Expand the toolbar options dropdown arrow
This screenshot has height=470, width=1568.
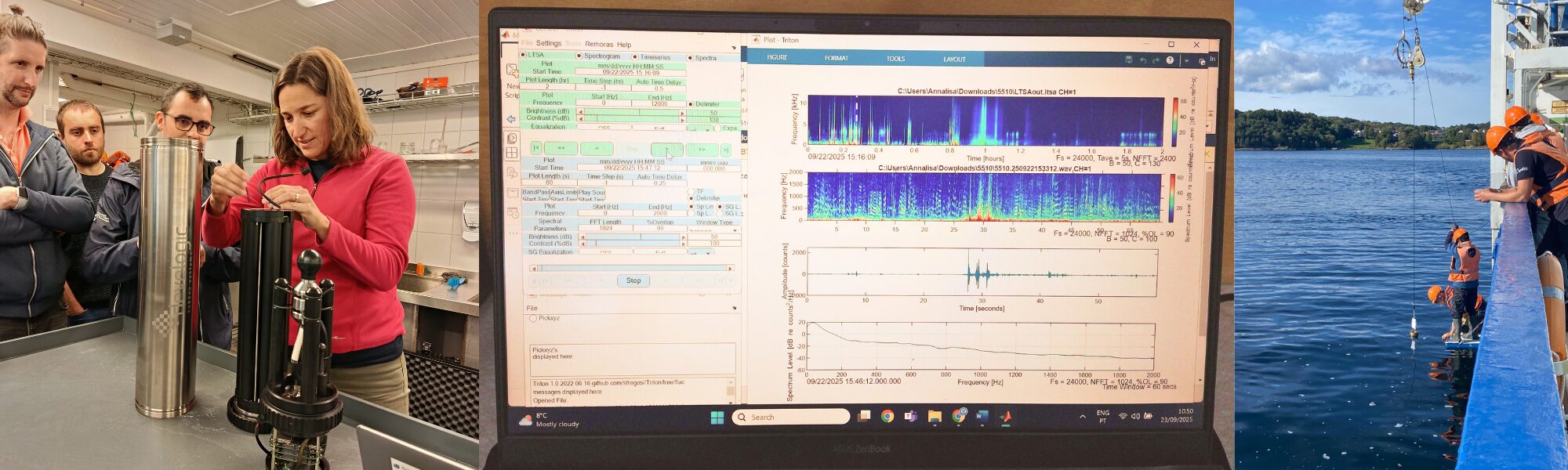click(x=1186, y=60)
